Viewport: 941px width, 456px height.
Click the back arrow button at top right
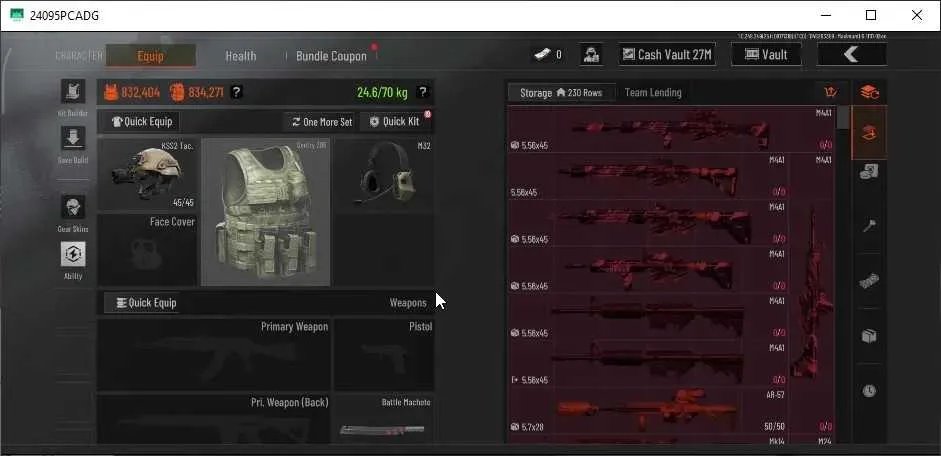[x=851, y=55]
